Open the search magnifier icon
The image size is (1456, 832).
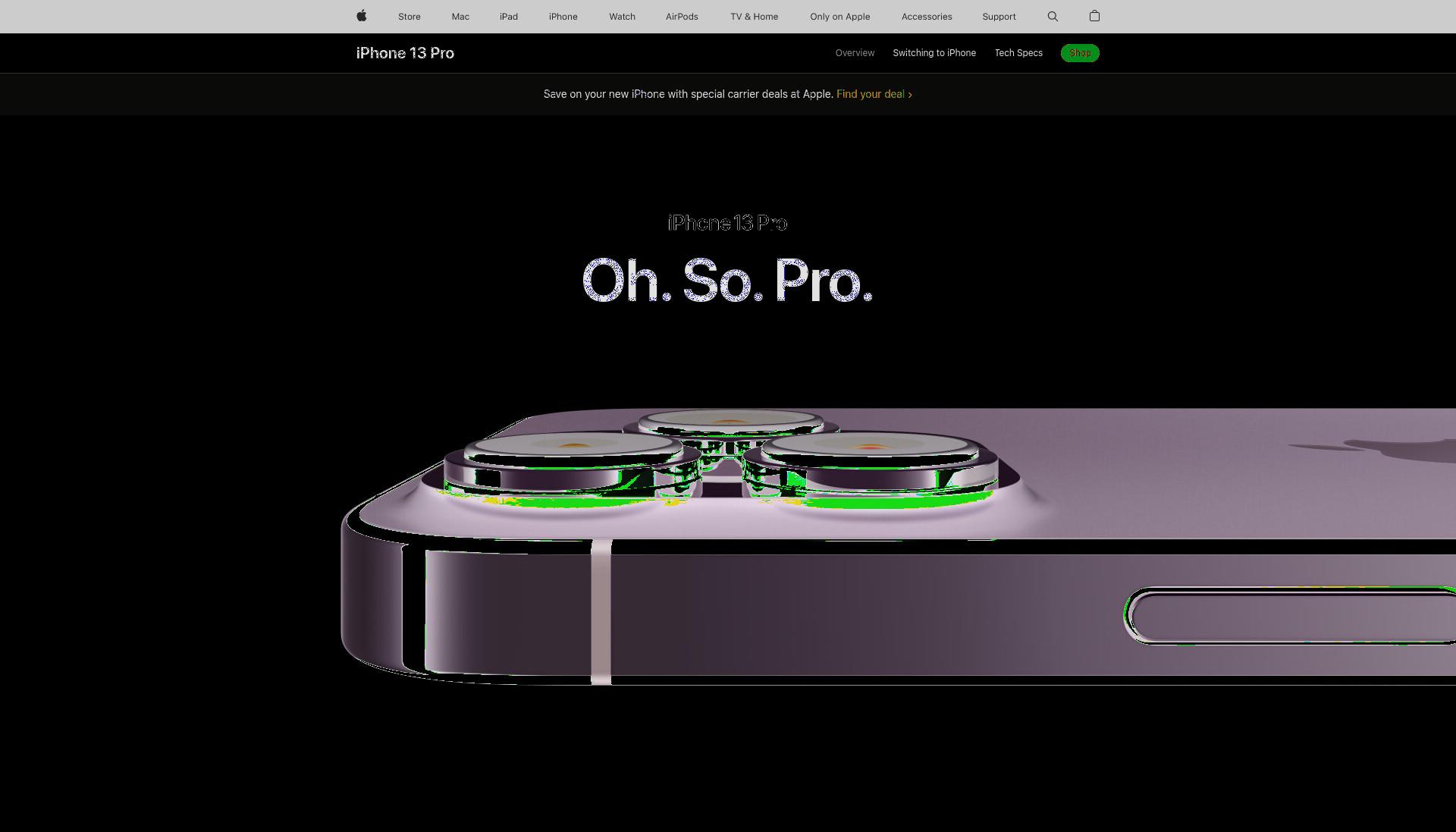coord(1053,16)
